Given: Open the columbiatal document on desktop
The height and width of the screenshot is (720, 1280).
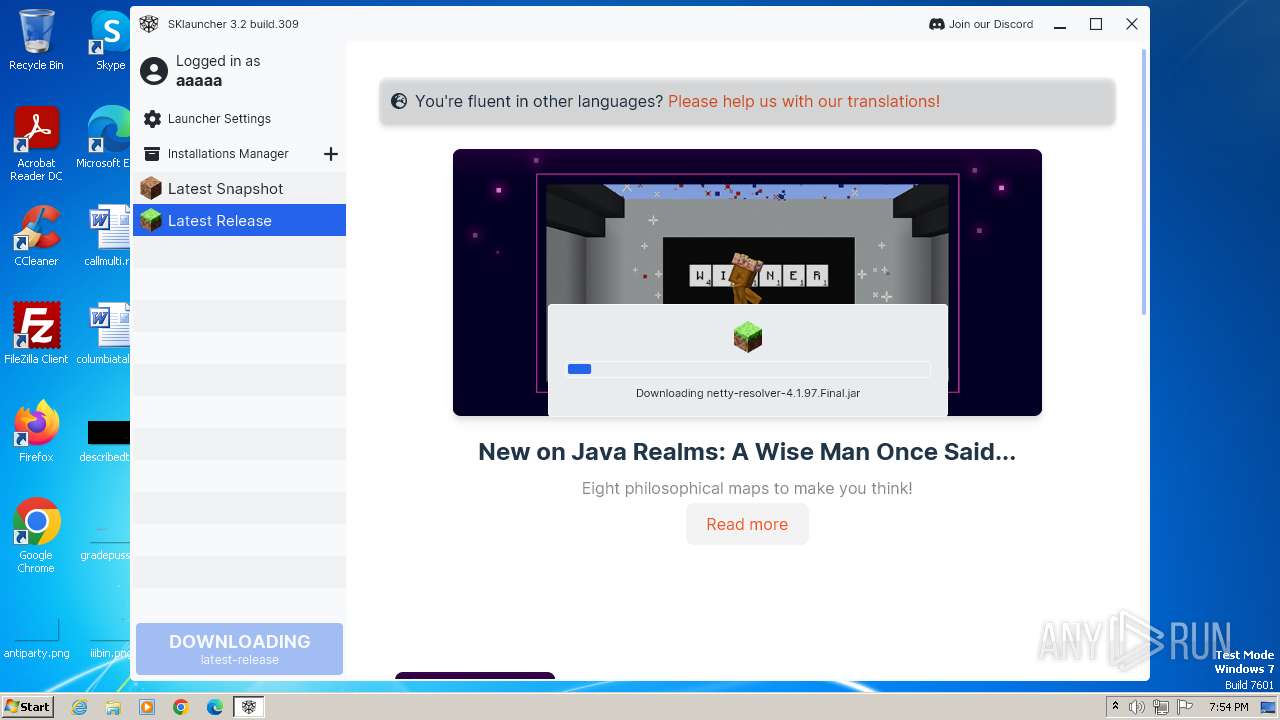Looking at the screenshot, I should point(105,333).
